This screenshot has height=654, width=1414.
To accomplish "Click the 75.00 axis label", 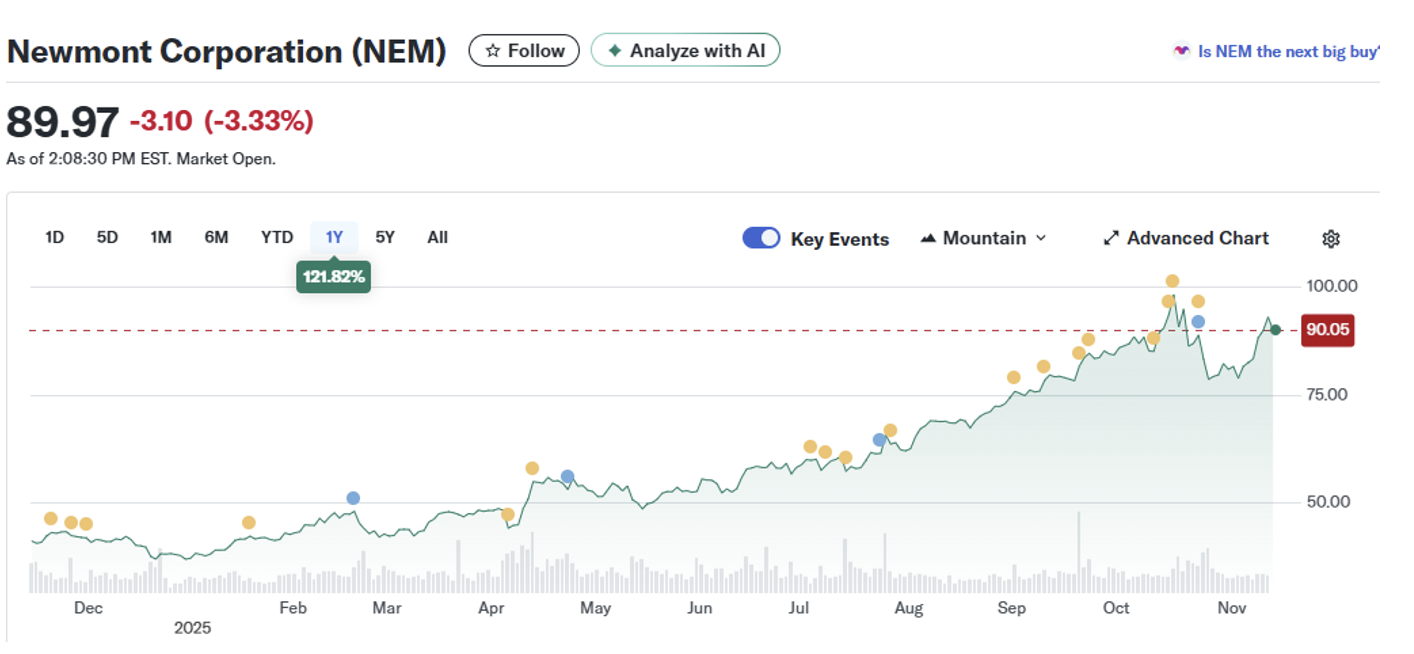I will tap(1328, 395).
